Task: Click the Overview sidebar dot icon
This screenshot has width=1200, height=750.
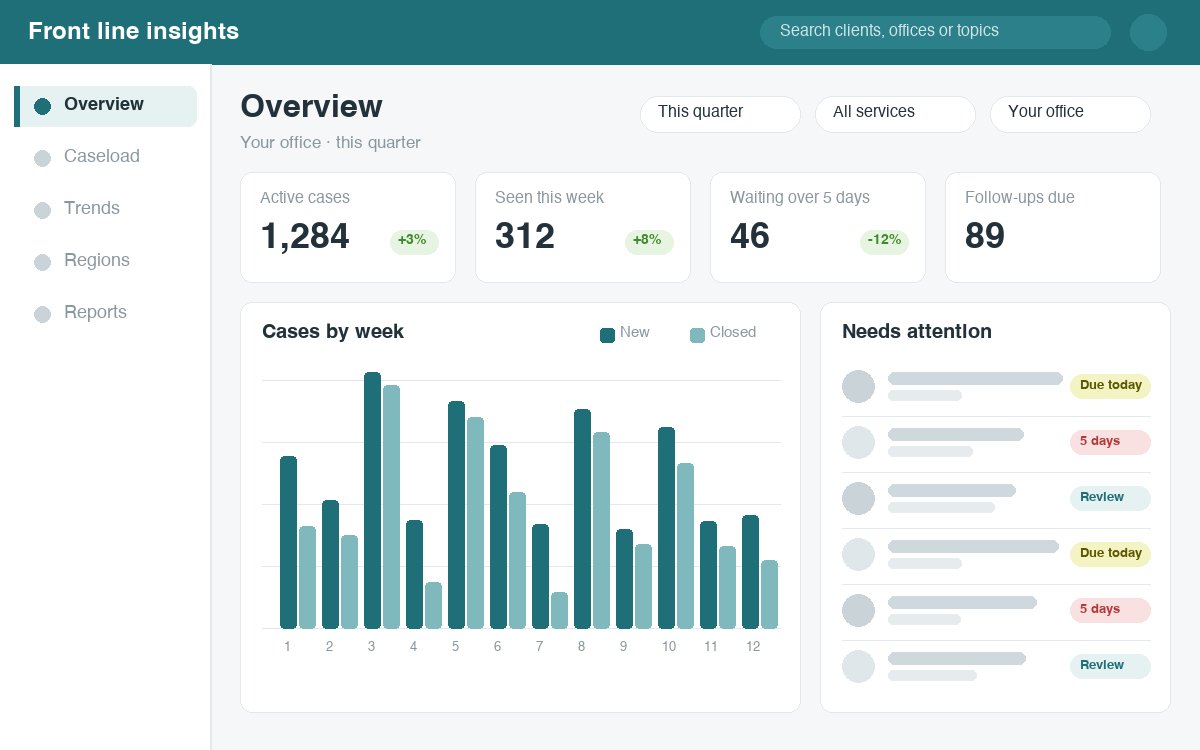Action: [42, 106]
